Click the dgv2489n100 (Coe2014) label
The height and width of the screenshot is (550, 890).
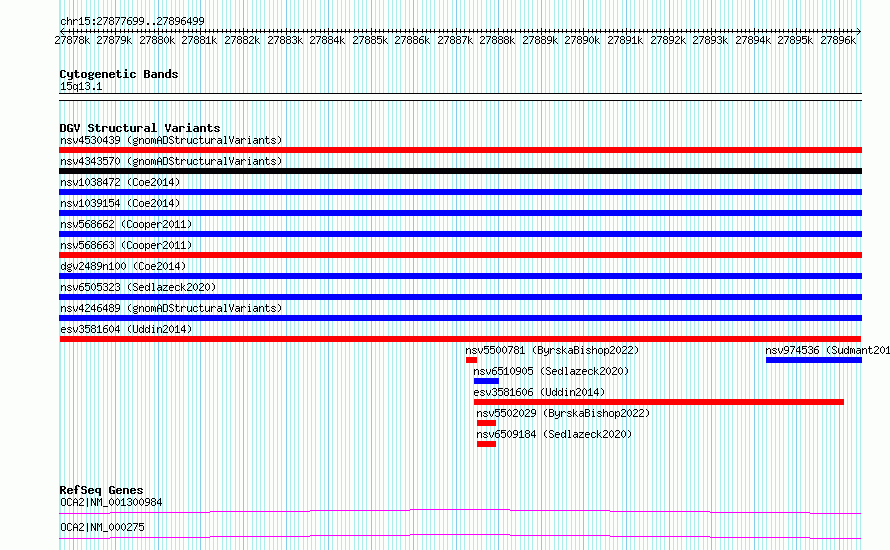click(x=123, y=266)
